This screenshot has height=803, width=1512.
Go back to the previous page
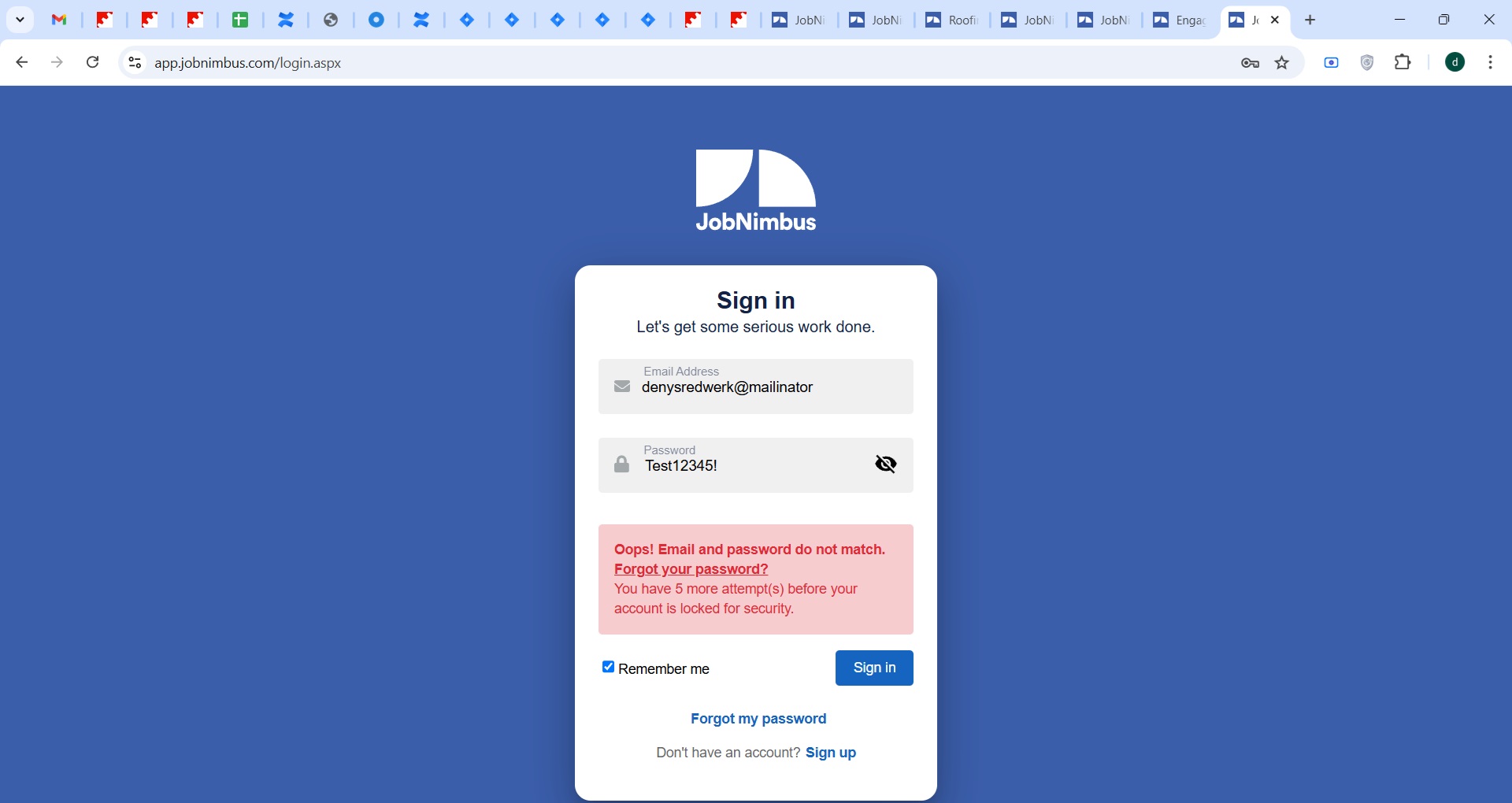click(x=22, y=62)
